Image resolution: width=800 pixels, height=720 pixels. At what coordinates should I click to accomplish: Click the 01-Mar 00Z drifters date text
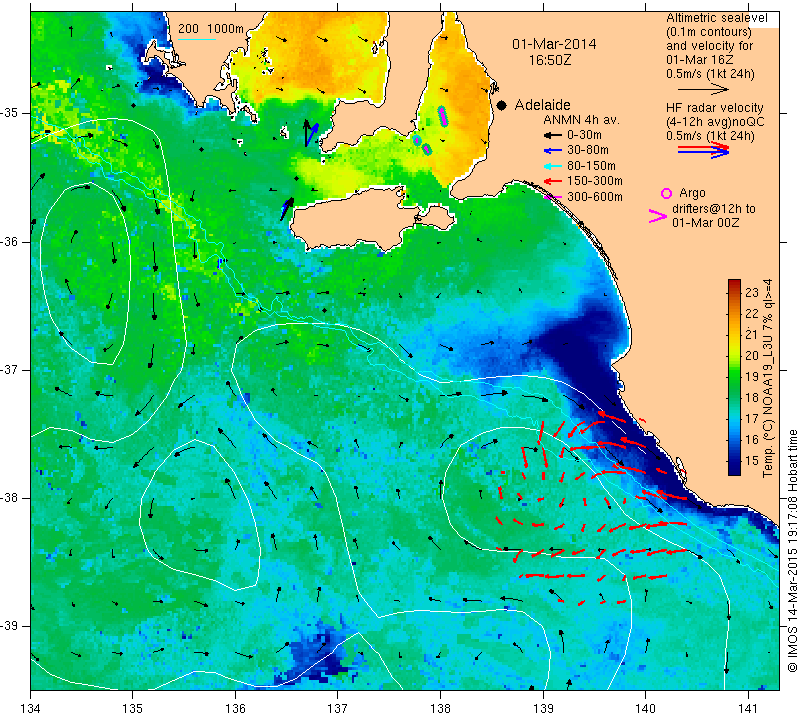(706, 222)
